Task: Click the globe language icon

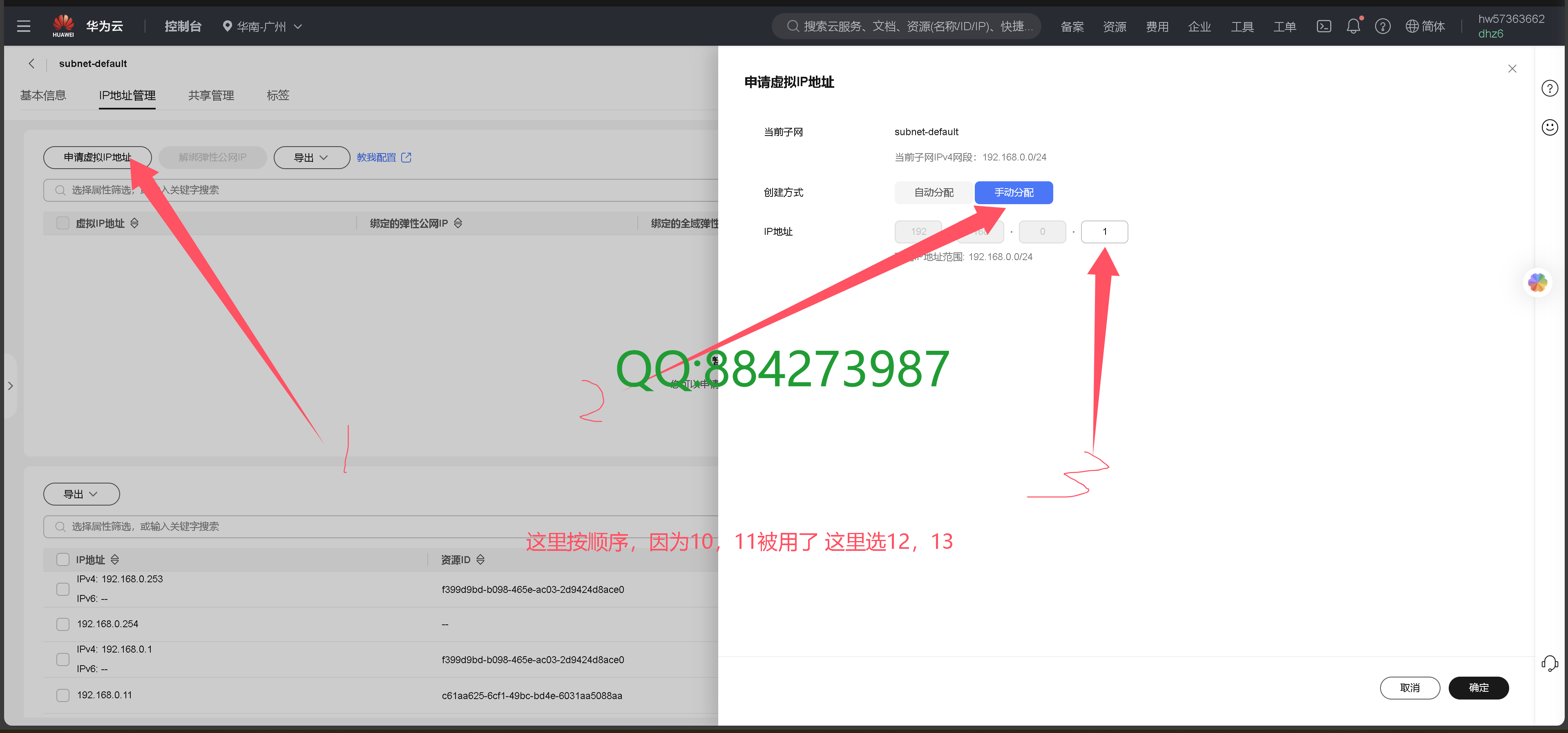Action: point(1412,26)
